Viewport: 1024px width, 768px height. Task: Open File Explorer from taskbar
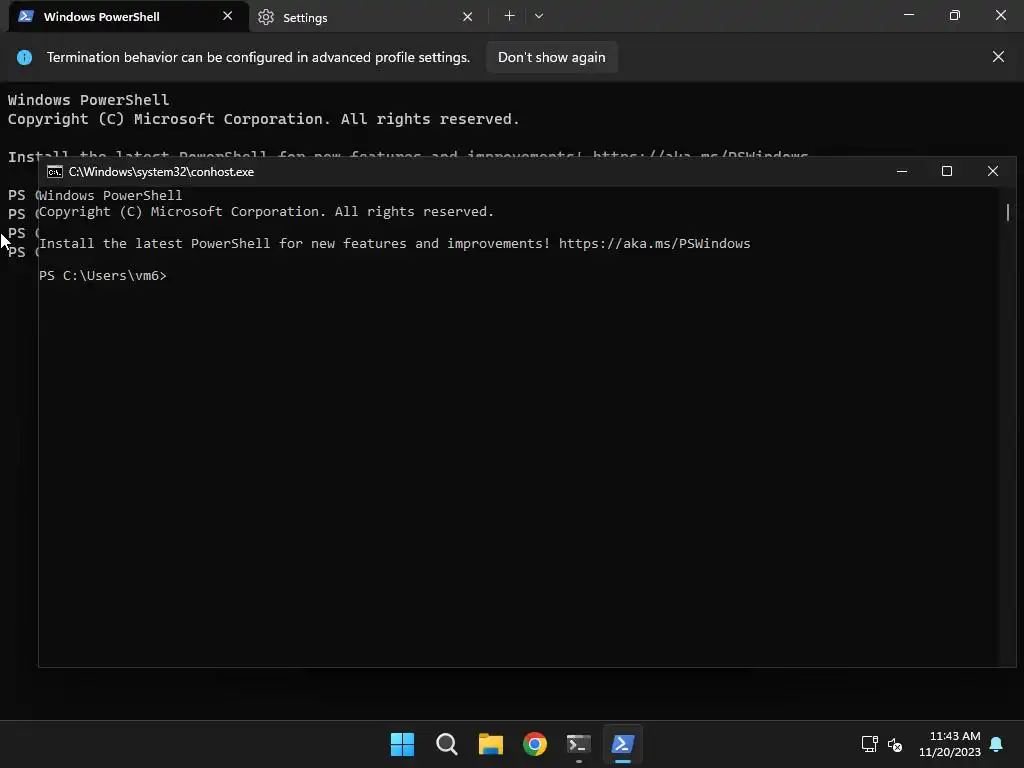click(490, 744)
